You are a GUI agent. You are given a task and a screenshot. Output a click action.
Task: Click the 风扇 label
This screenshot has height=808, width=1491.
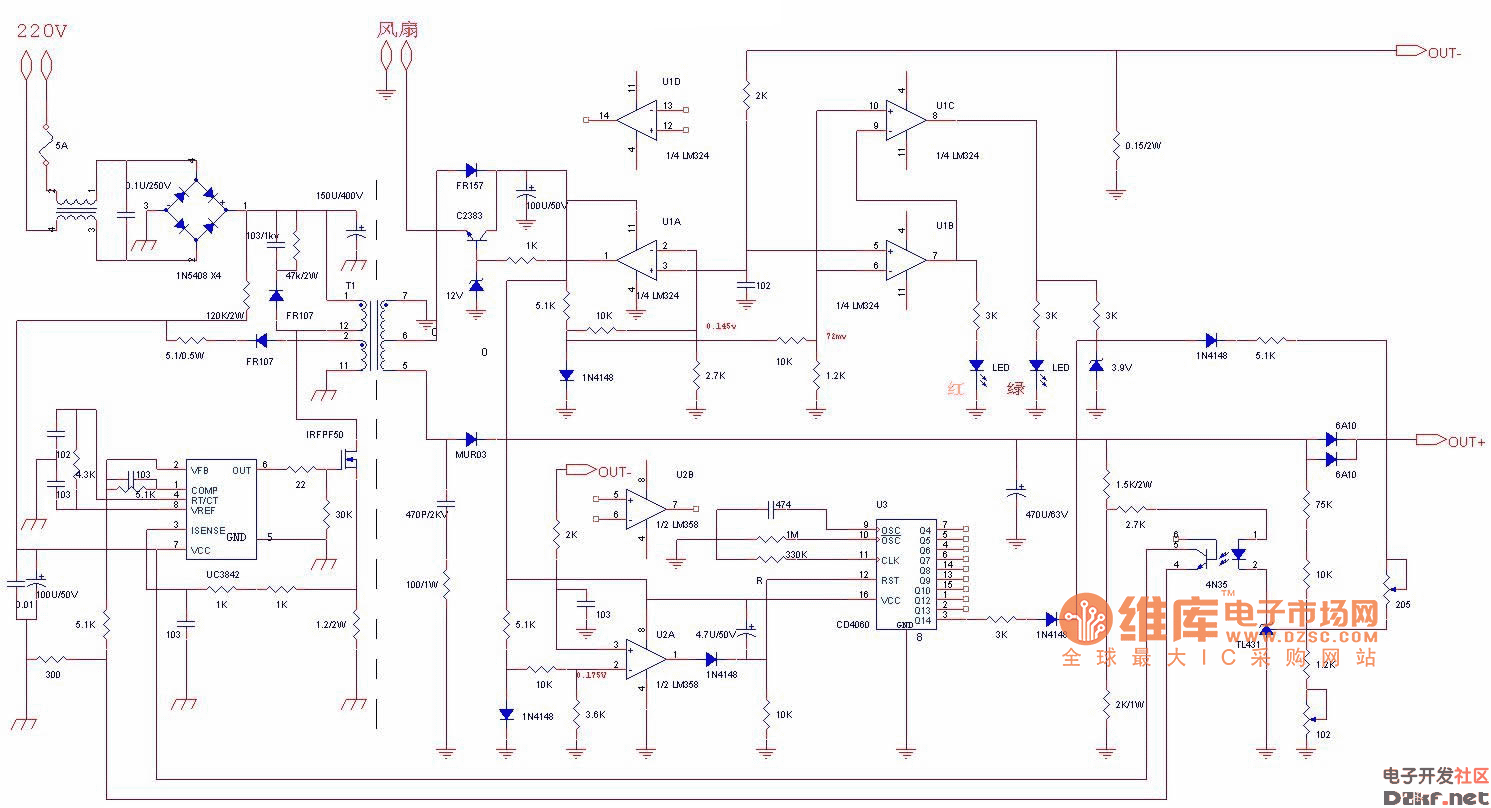397,29
